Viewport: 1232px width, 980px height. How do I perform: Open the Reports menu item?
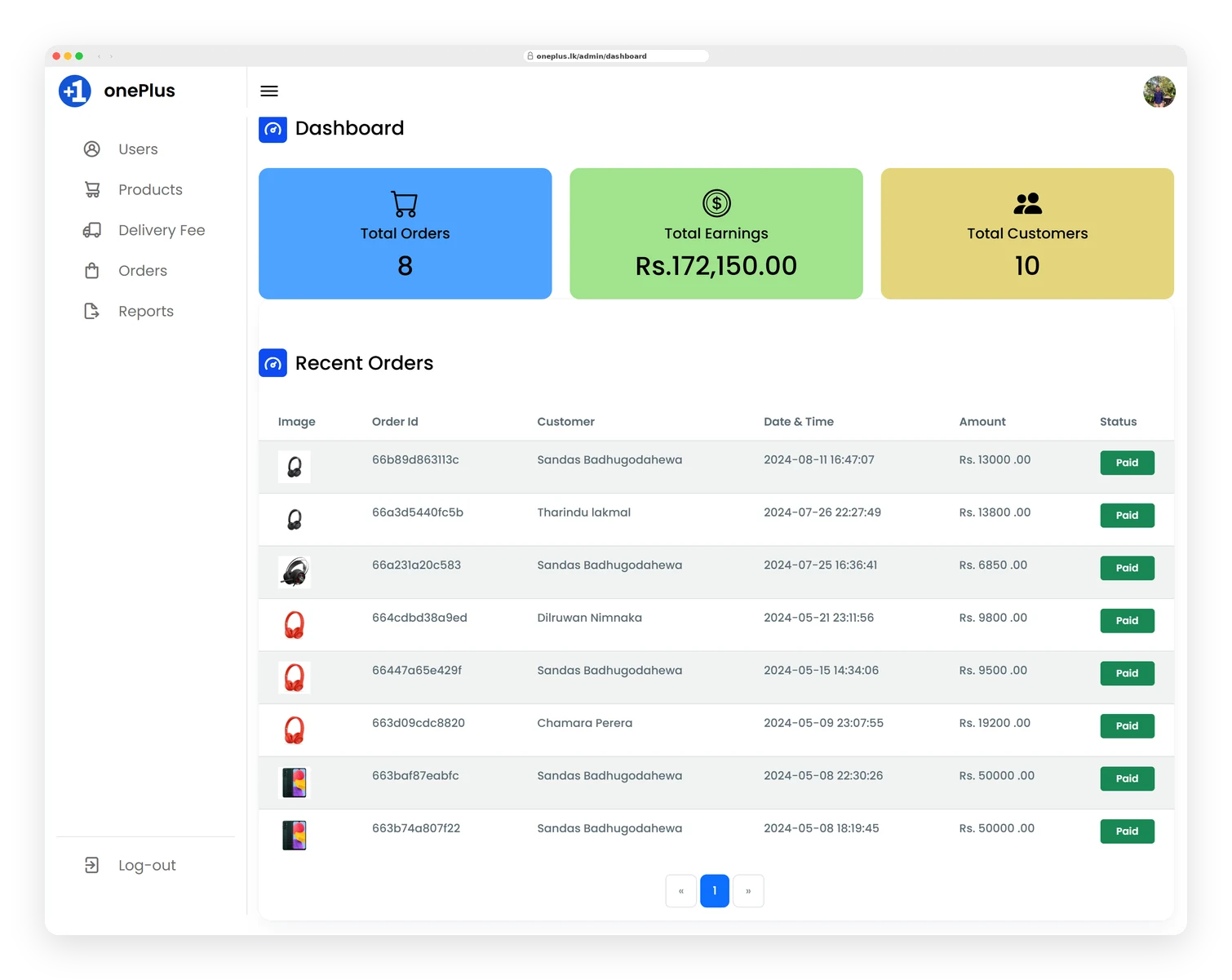point(146,311)
